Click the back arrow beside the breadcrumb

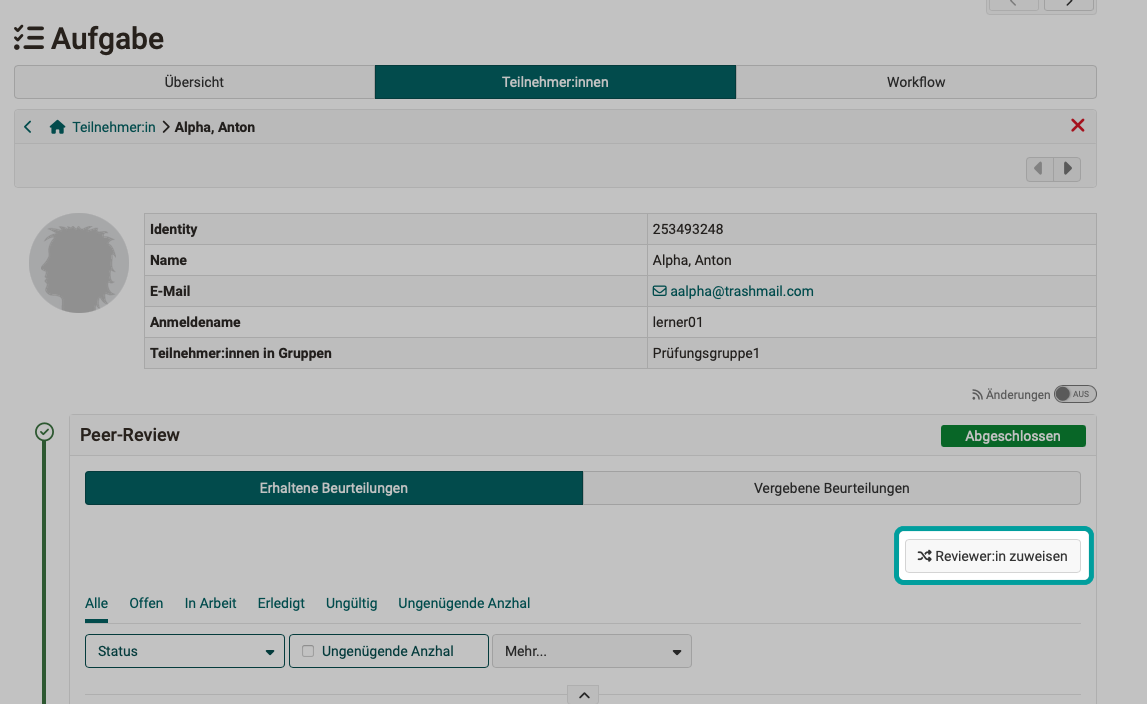pos(28,127)
